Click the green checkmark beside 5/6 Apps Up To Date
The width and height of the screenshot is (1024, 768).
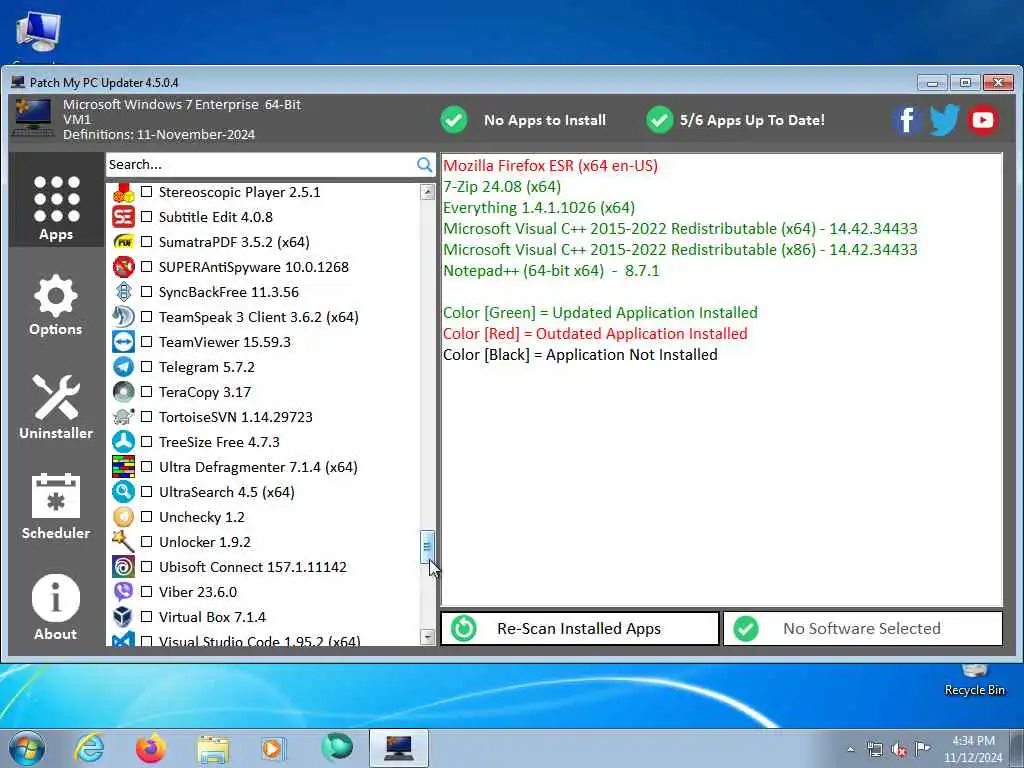(x=660, y=120)
